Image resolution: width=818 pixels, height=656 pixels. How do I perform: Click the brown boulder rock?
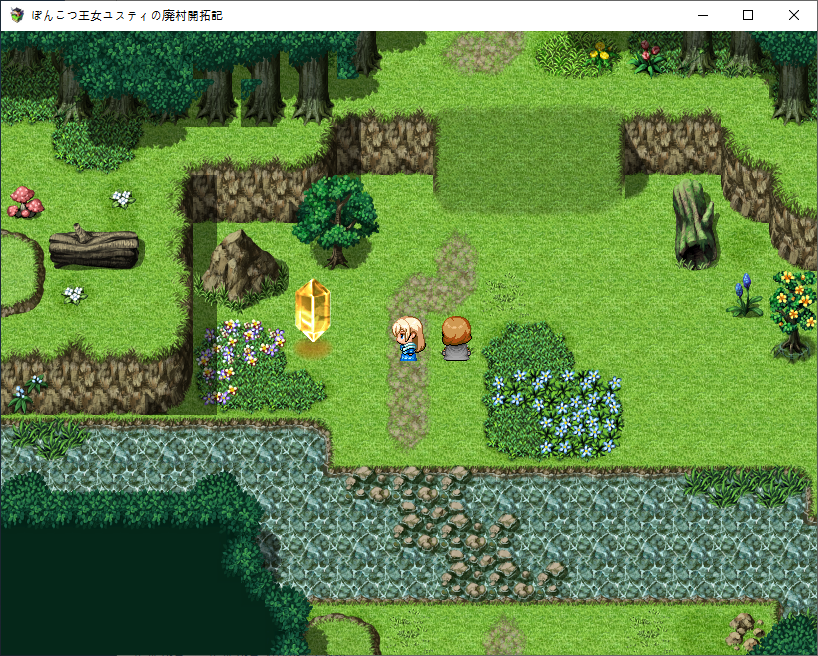[242, 268]
